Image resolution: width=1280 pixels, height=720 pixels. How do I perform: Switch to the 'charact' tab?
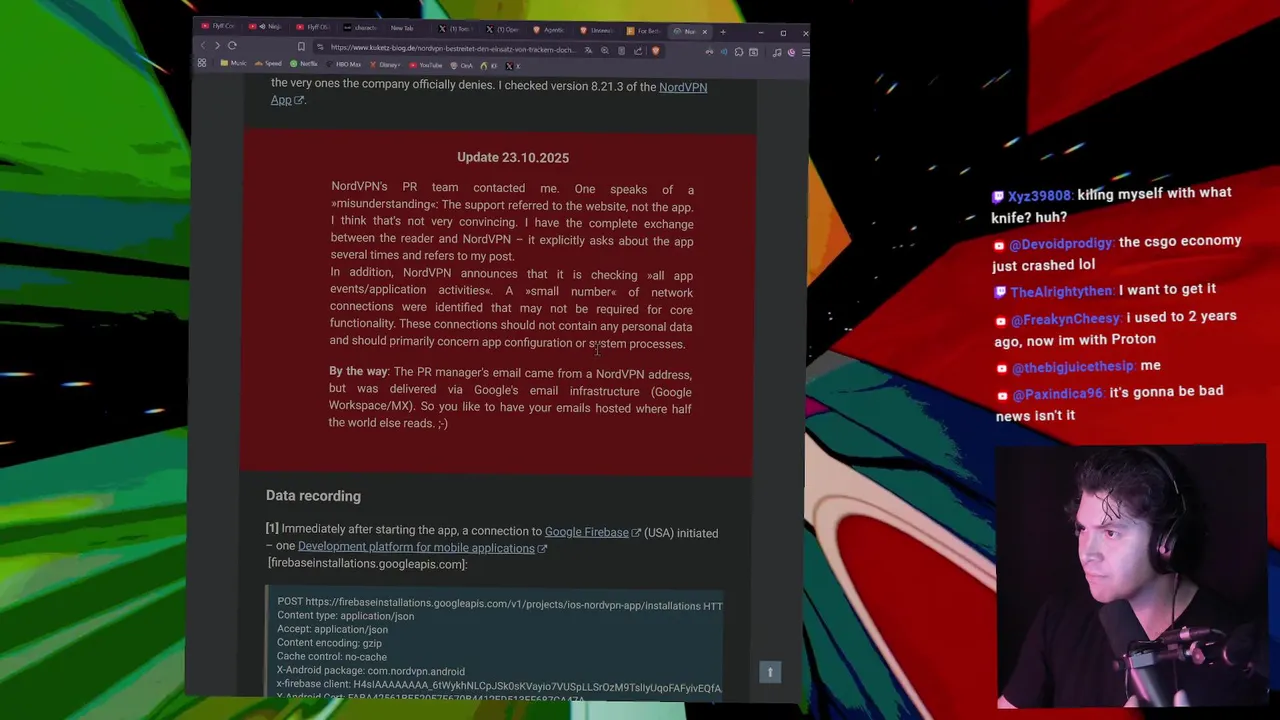click(362, 28)
